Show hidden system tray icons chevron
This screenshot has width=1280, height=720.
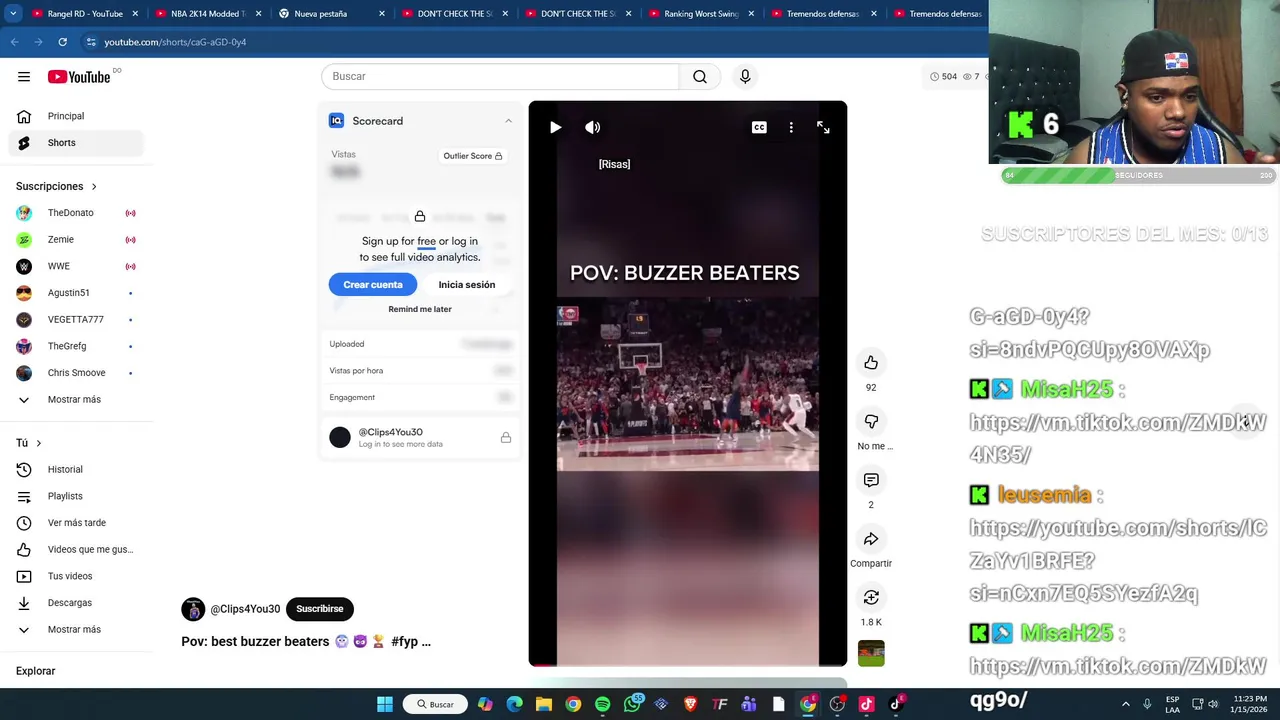1125,705
